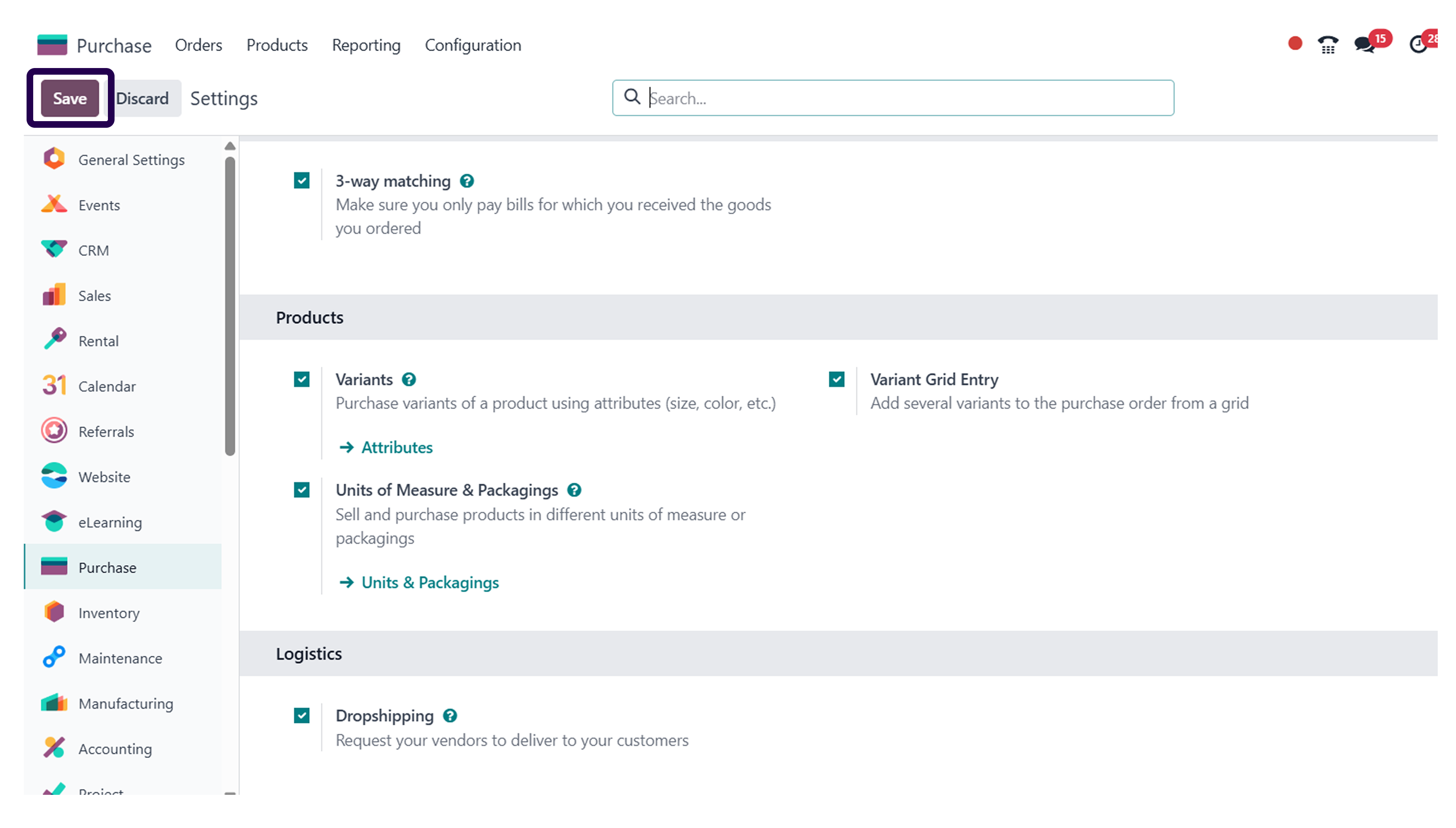Screen dimensions: 1456x828
Task: Select Manufacturing in the sidebar
Action: pos(123,704)
